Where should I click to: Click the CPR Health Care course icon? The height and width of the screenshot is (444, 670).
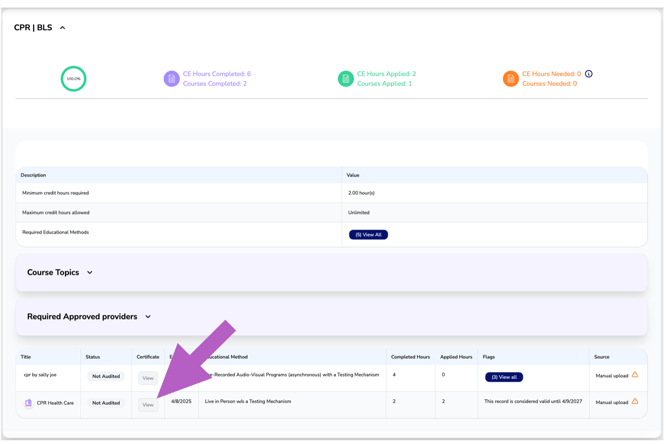28,403
